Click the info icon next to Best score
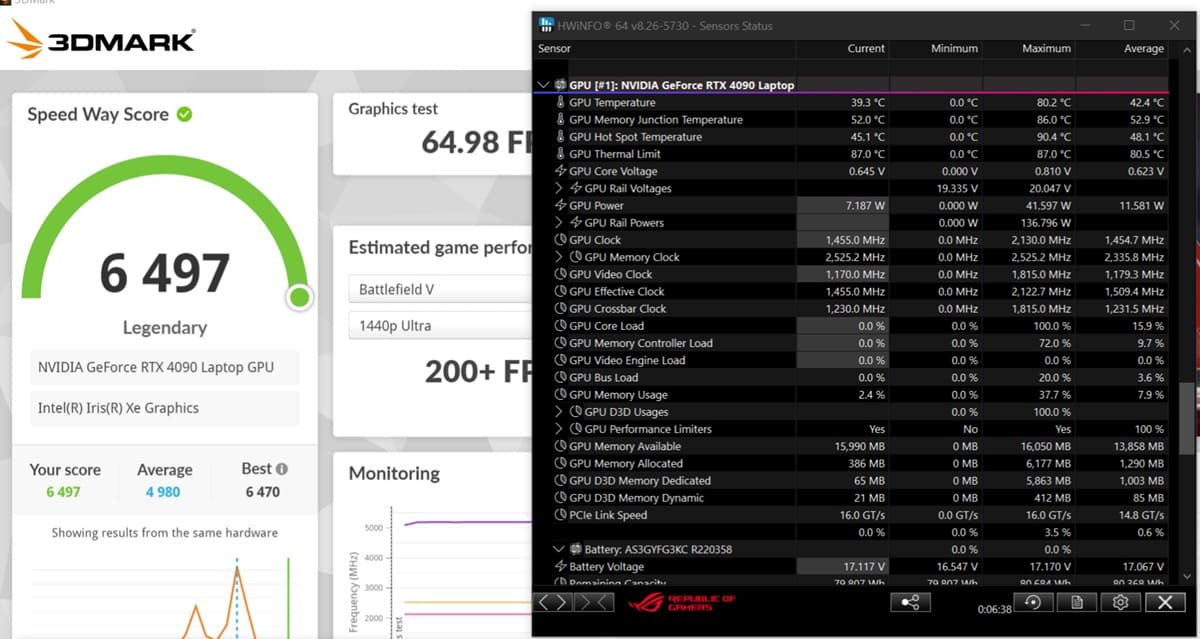The image size is (1200, 639). (282, 469)
